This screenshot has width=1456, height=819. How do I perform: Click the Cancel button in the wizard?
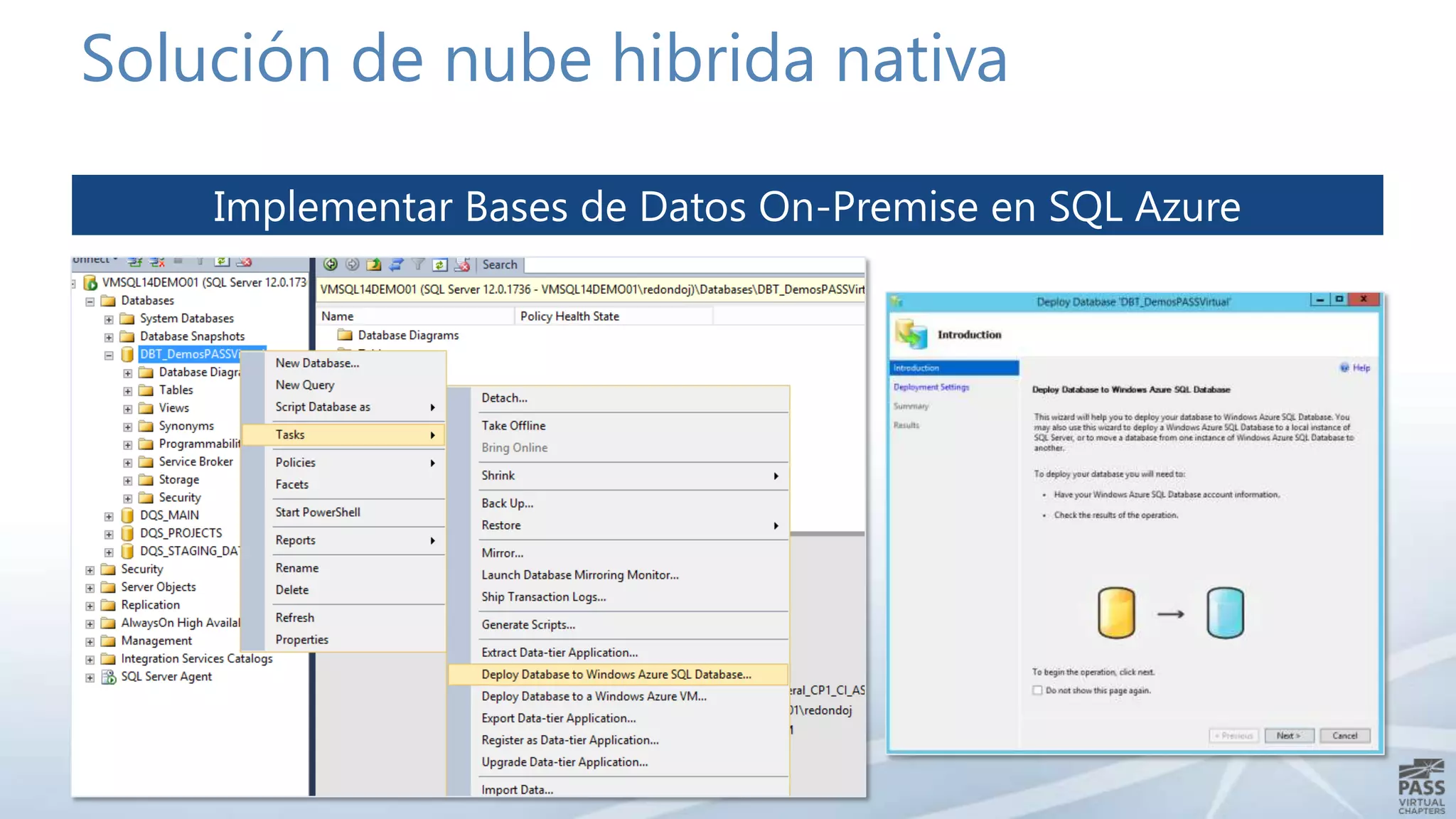[1344, 736]
